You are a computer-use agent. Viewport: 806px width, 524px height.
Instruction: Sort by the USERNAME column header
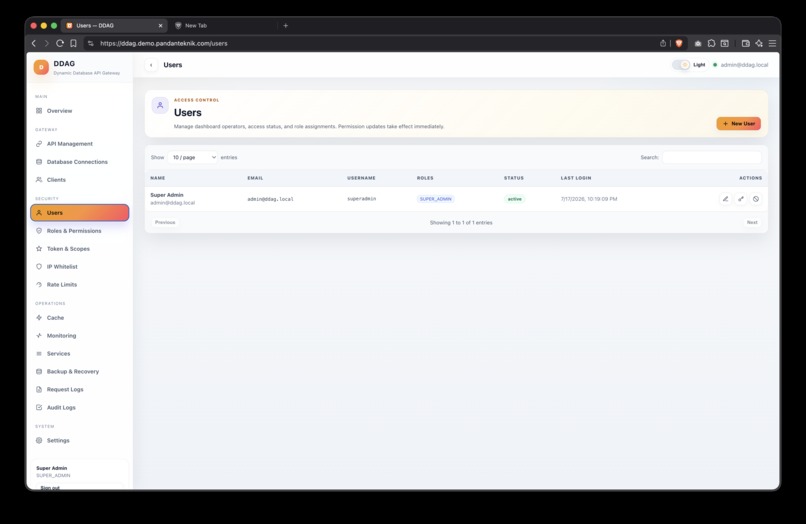[361, 178]
